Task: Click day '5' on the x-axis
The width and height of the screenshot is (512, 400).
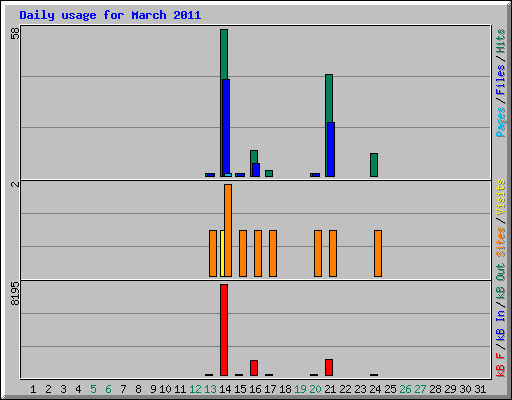Action: (93, 389)
